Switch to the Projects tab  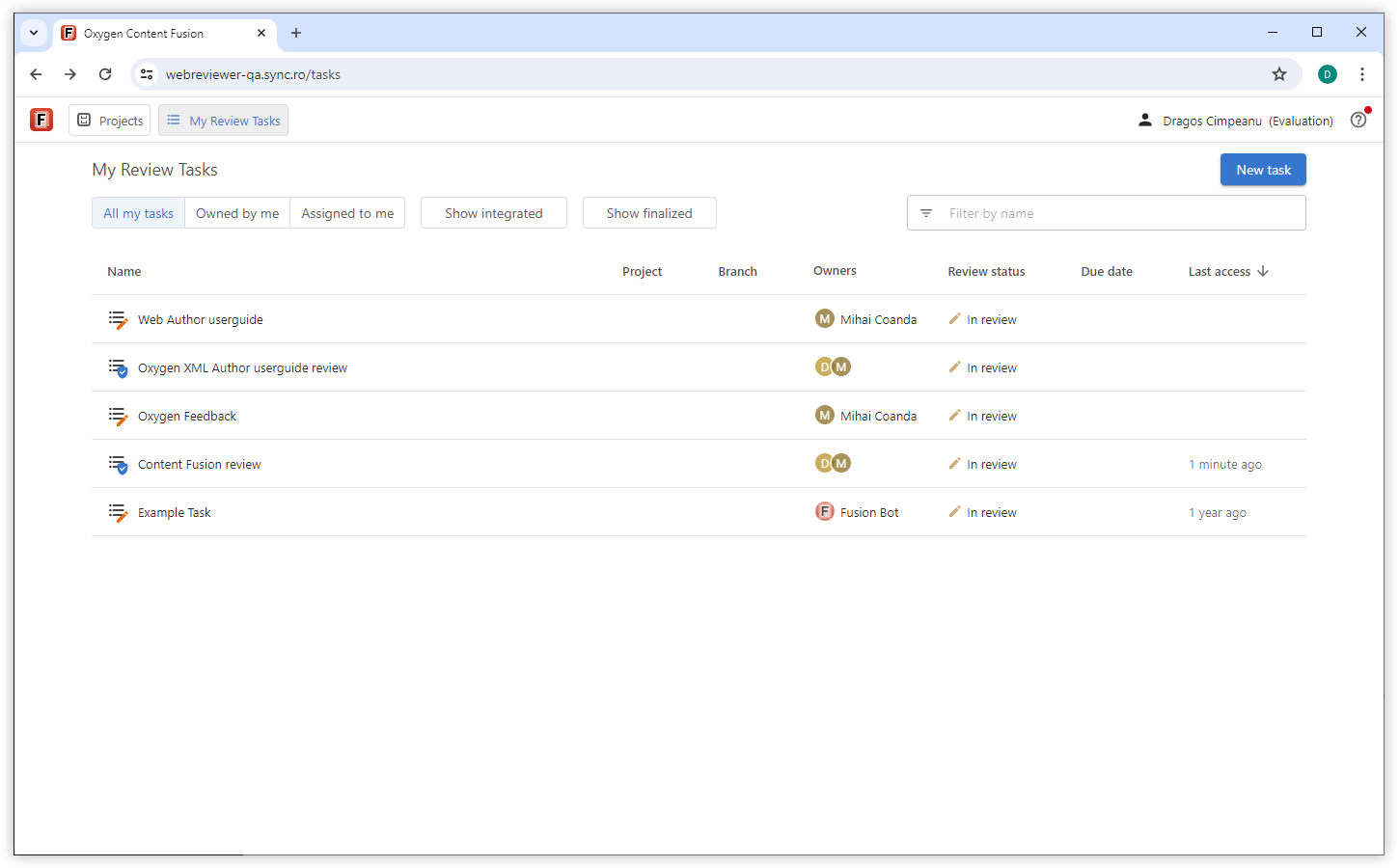pyautogui.click(x=110, y=121)
